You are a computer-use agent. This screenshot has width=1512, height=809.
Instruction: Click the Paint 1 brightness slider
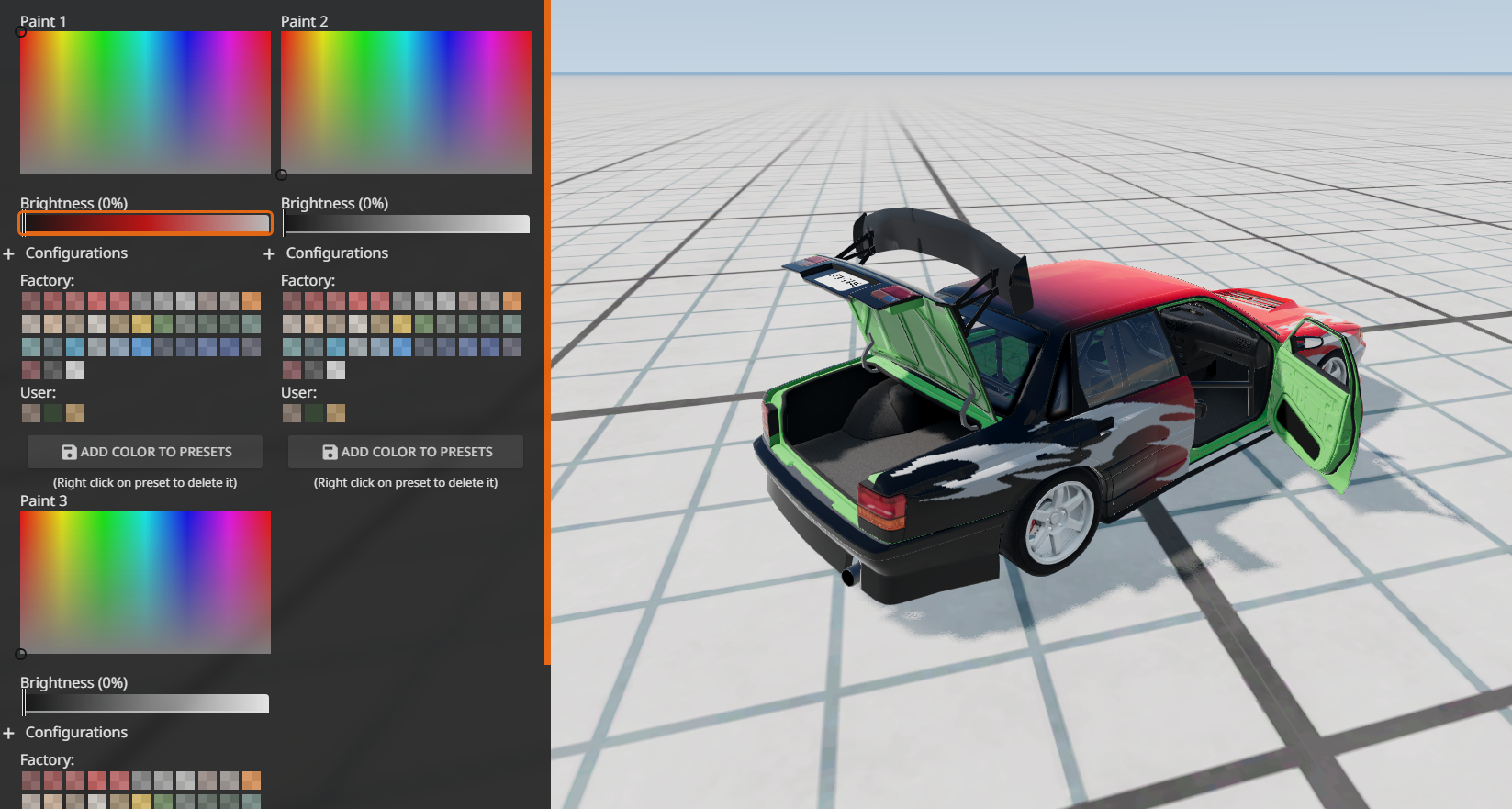146,223
